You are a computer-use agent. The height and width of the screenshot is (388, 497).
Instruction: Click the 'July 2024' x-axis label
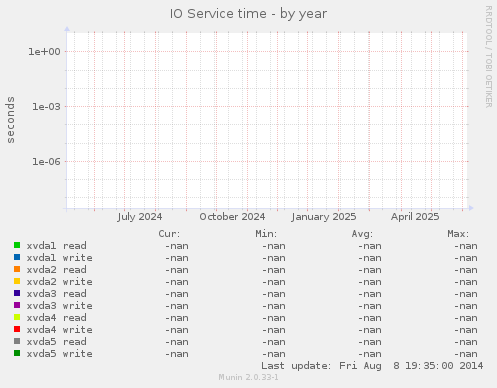tap(140, 217)
